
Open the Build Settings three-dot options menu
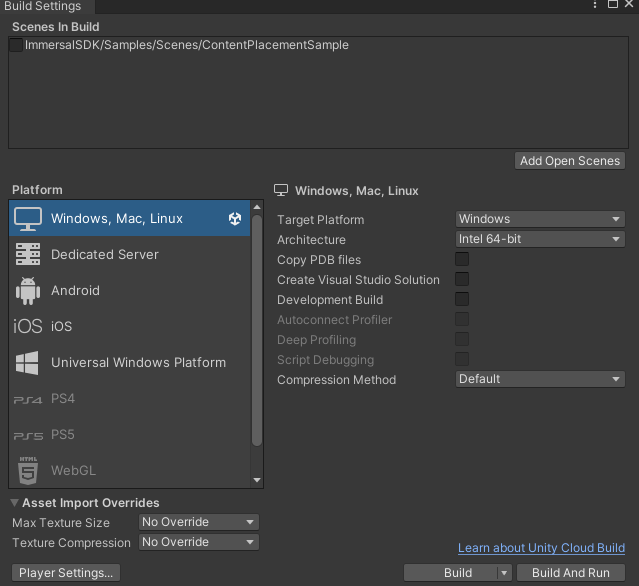click(595, 4)
